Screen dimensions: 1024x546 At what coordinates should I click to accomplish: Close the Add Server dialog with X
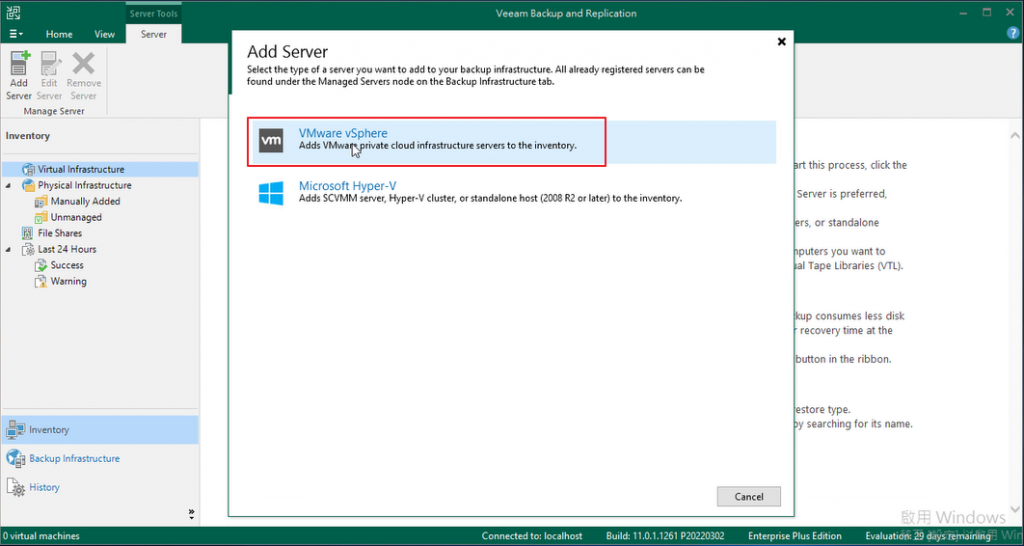click(781, 41)
